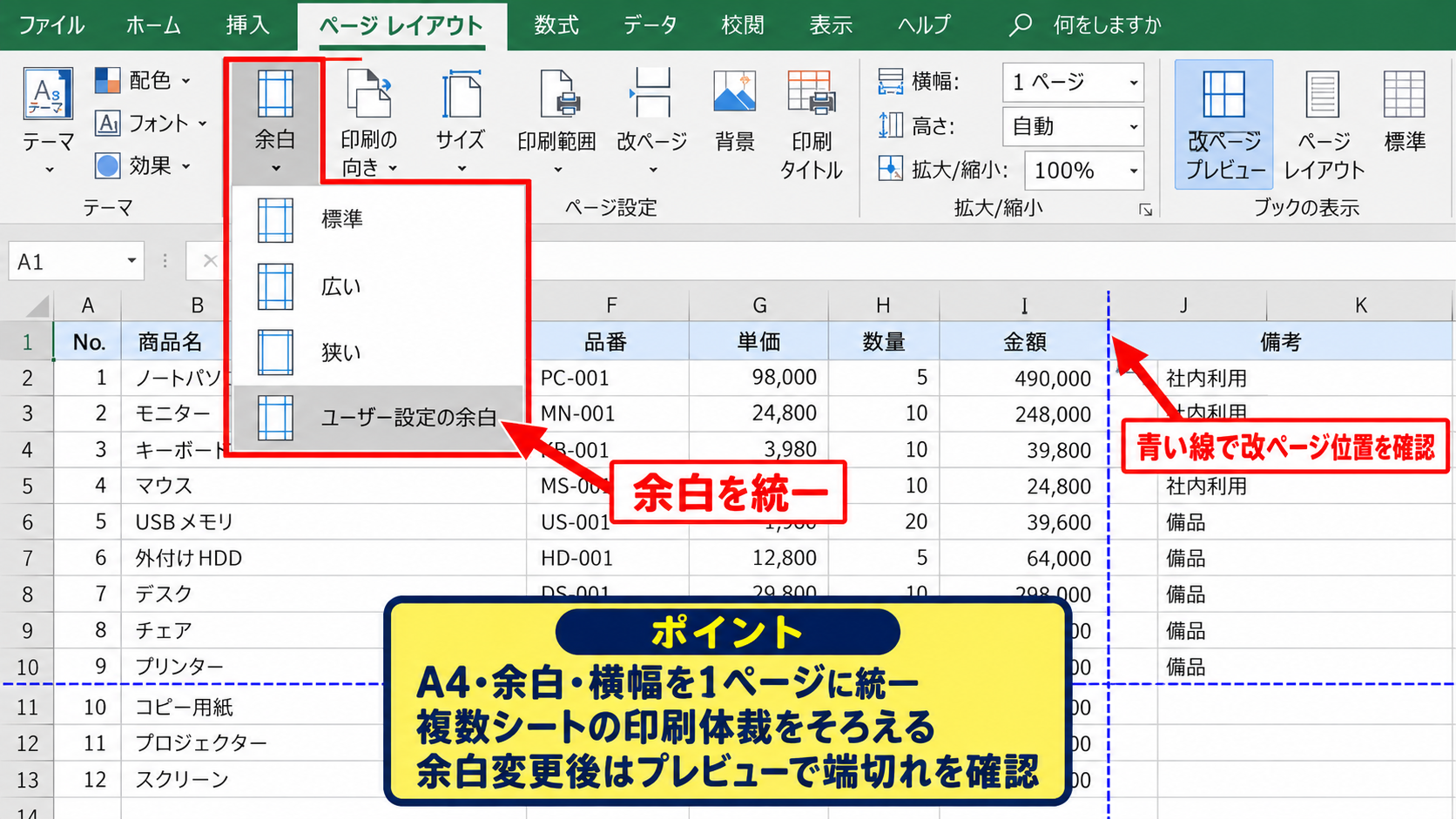
Task: Switch to 改ページプレビュー view
Action: (1224, 124)
